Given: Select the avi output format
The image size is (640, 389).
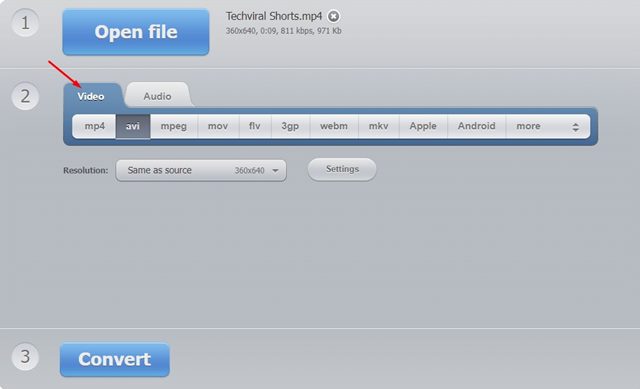Looking at the screenshot, I should [x=133, y=126].
